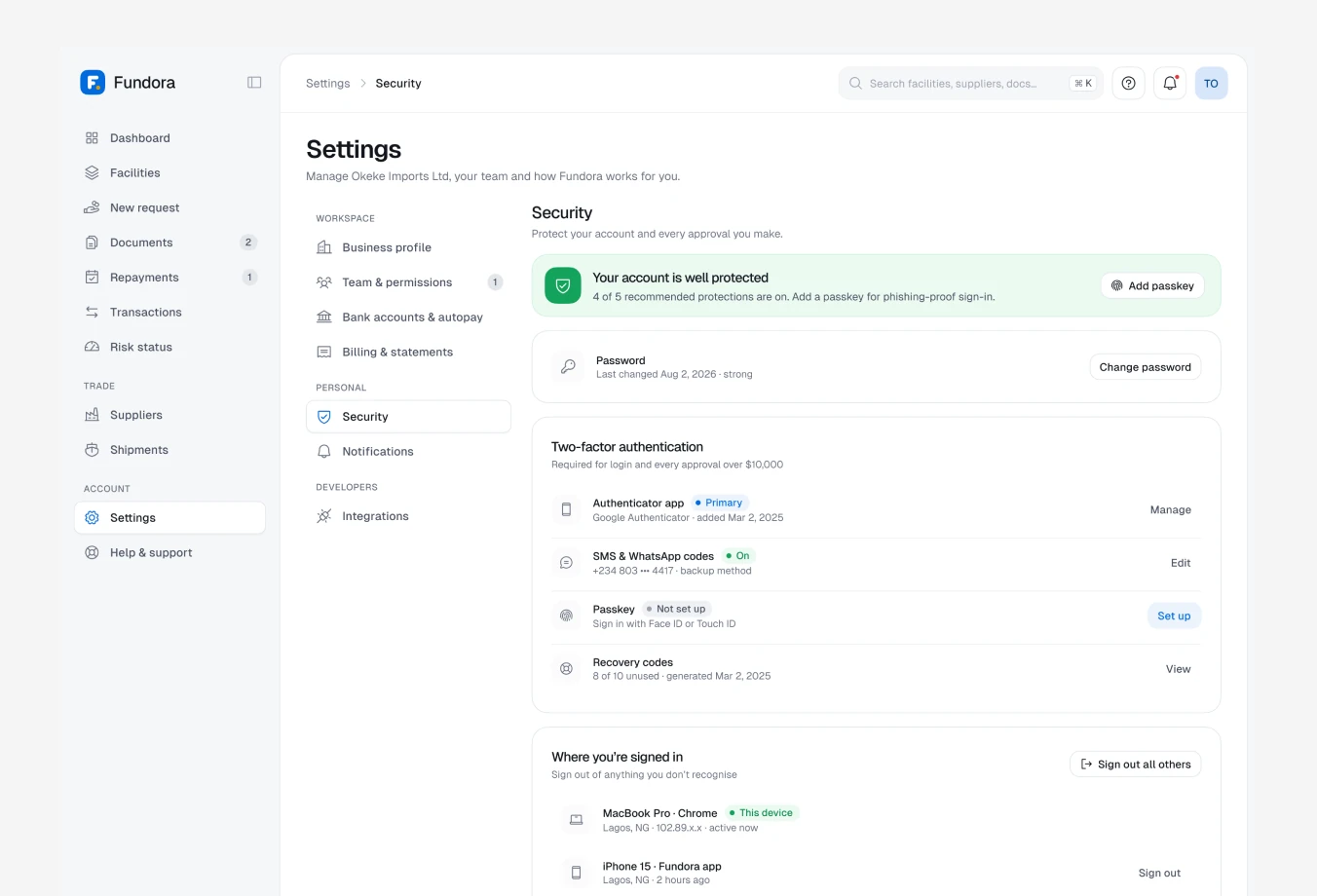Open the notifications bell in header
The height and width of the screenshot is (896, 1317).
click(x=1170, y=84)
